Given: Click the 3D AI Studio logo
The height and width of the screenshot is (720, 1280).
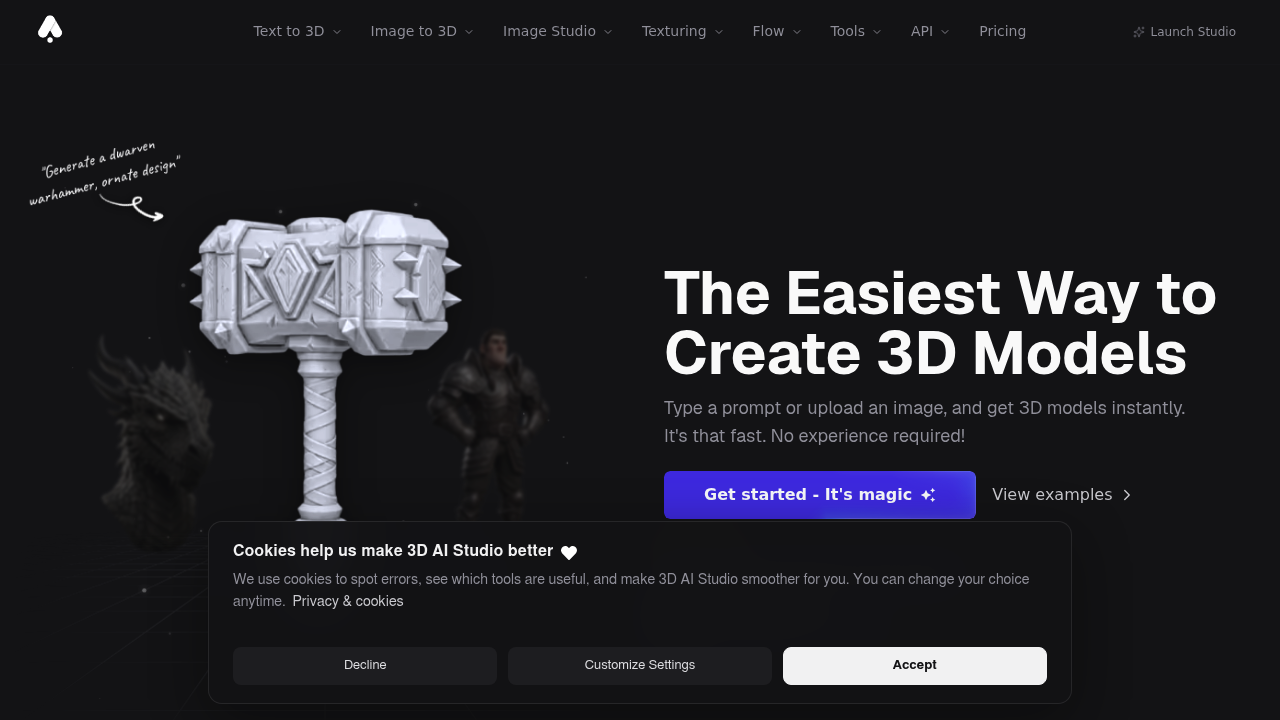Looking at the screenshot, I should (50, 29).
